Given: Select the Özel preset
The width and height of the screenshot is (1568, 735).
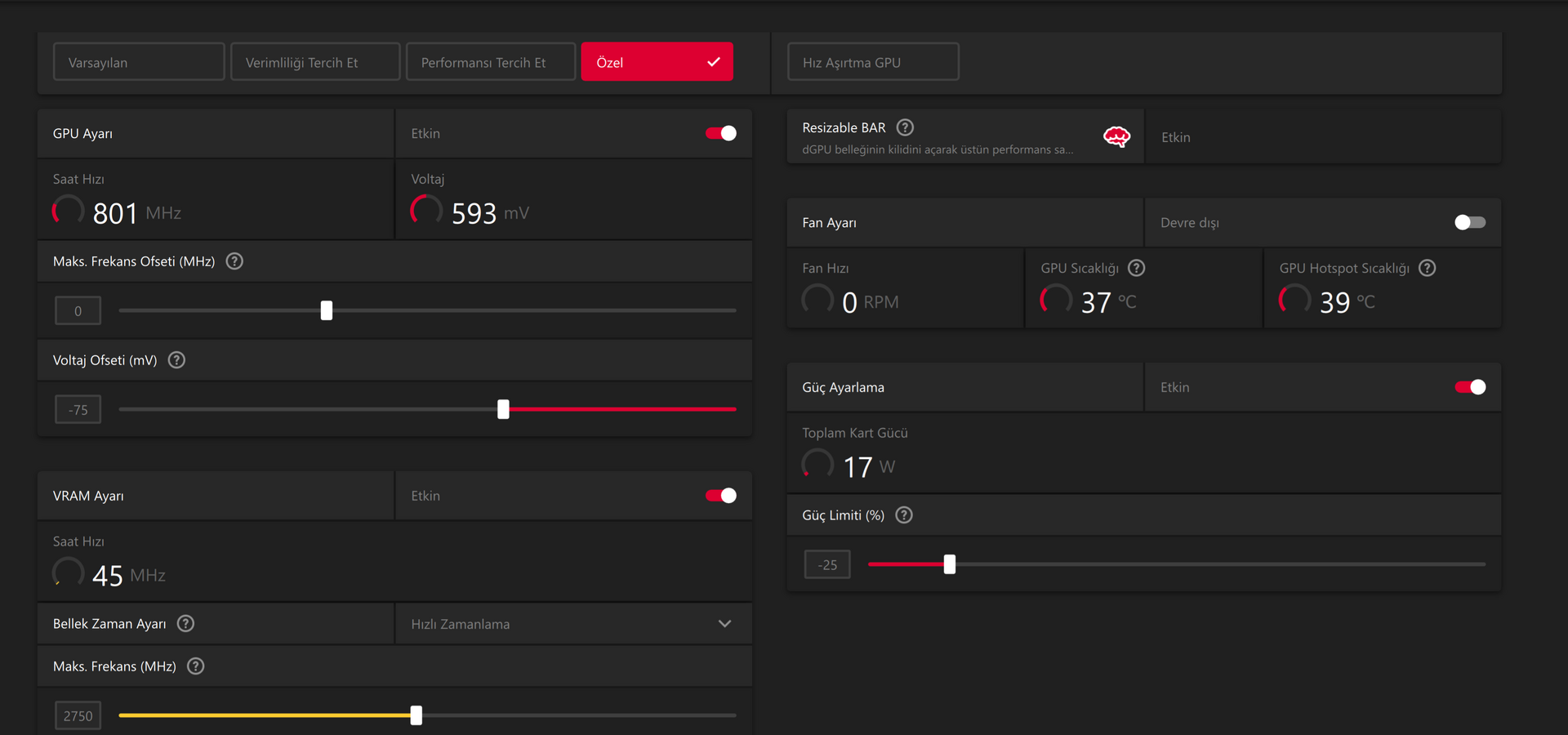Looking at the screenshot, I should (x=657, y=62).
